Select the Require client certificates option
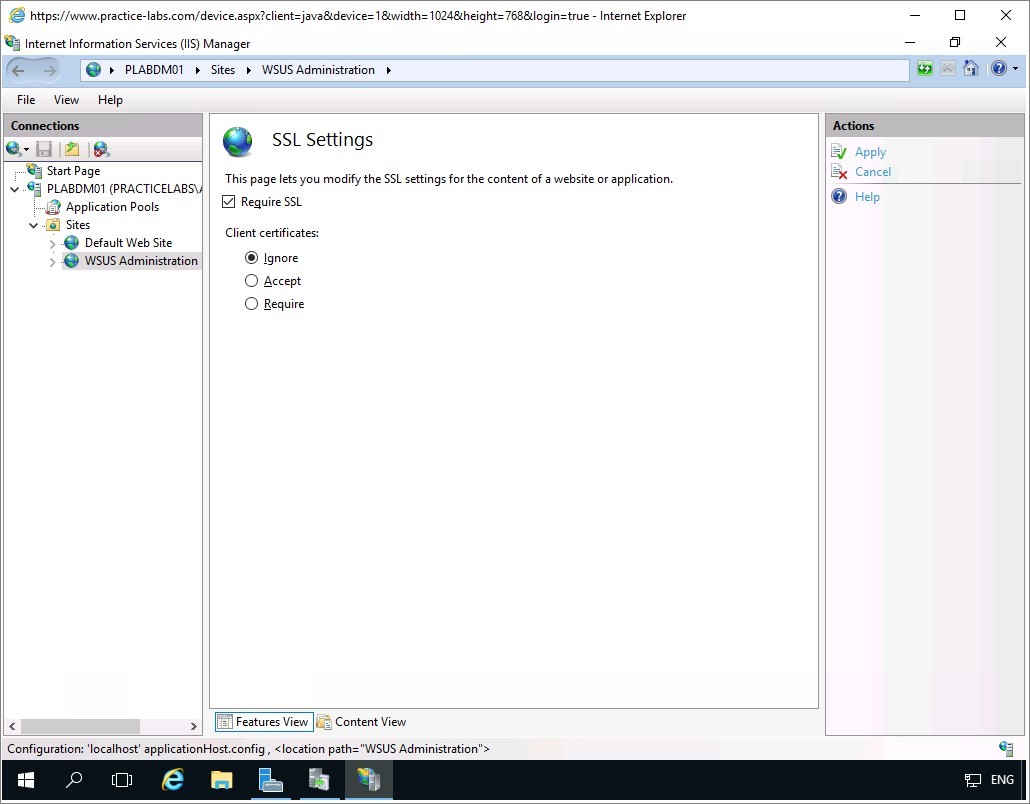 (252, 304)
